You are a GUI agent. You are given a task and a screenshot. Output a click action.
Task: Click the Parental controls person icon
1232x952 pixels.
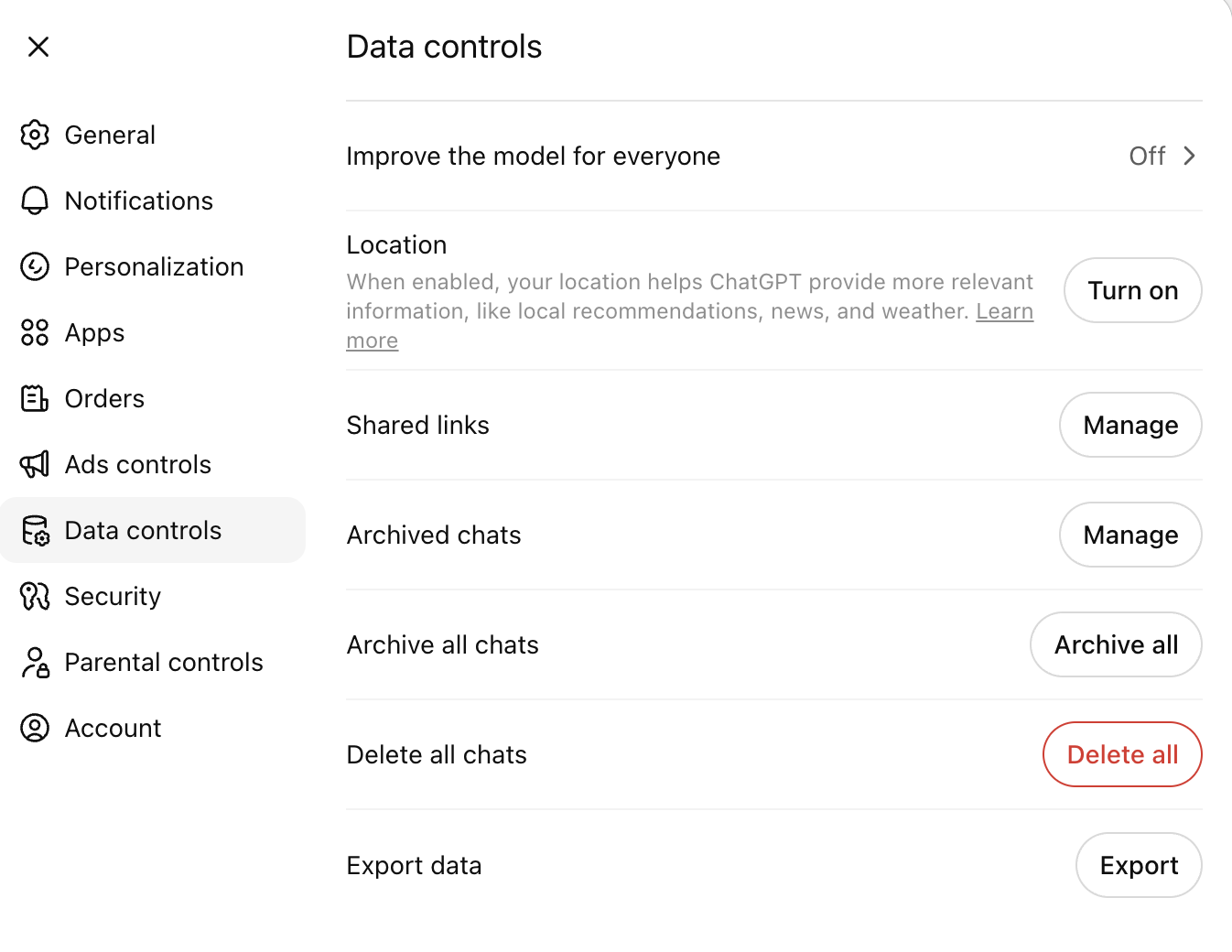pos(35,662)
